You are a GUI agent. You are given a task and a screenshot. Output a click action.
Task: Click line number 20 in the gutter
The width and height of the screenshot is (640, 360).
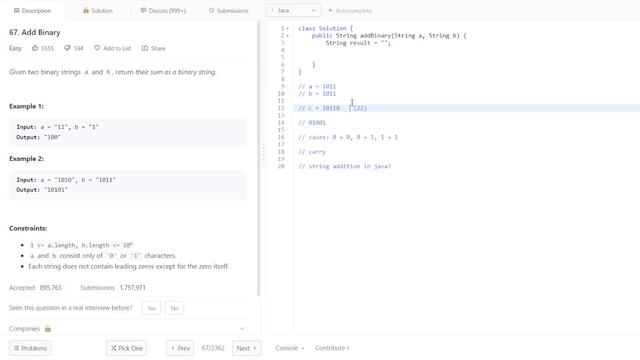pyautogui.click(x=281, y=166)
